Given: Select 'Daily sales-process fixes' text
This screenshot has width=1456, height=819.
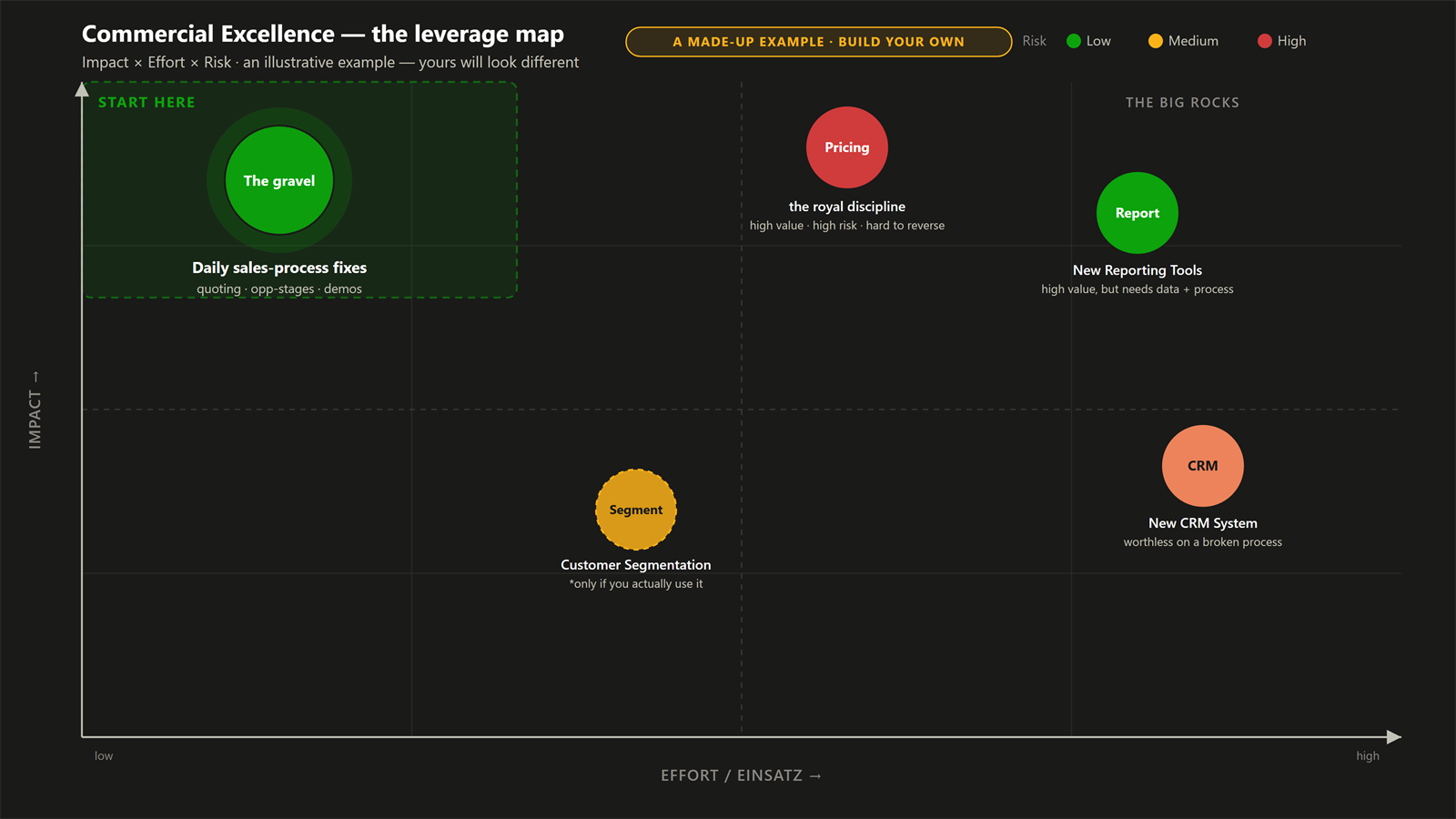Looking at the screenshot, I should [x=279, y=268].
